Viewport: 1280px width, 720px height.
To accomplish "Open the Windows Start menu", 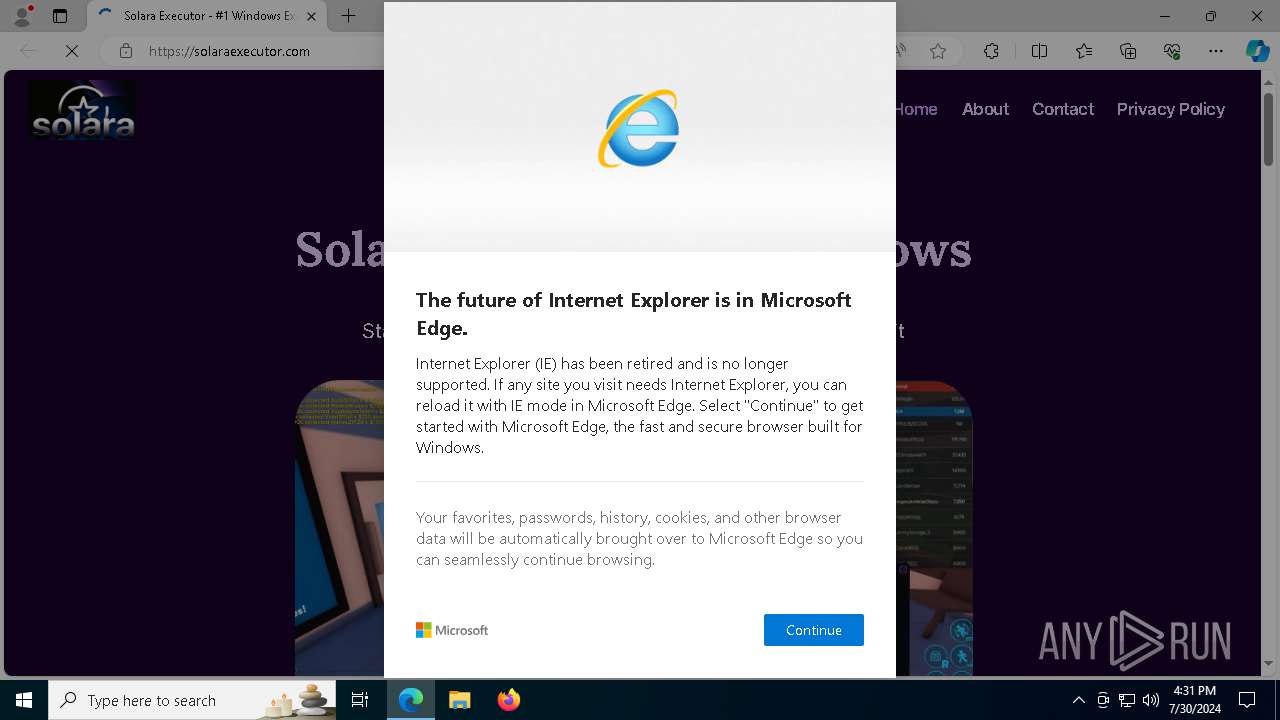I will [x=24, y=700].
